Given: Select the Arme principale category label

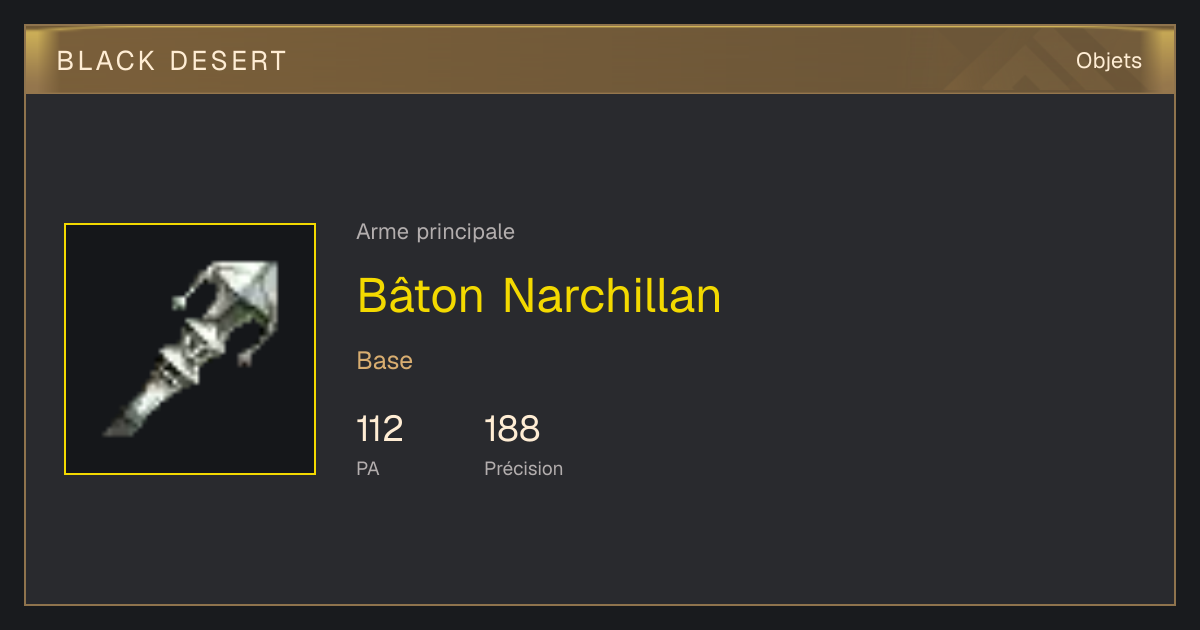Looking at the screenshot, I should coord(436,232).
